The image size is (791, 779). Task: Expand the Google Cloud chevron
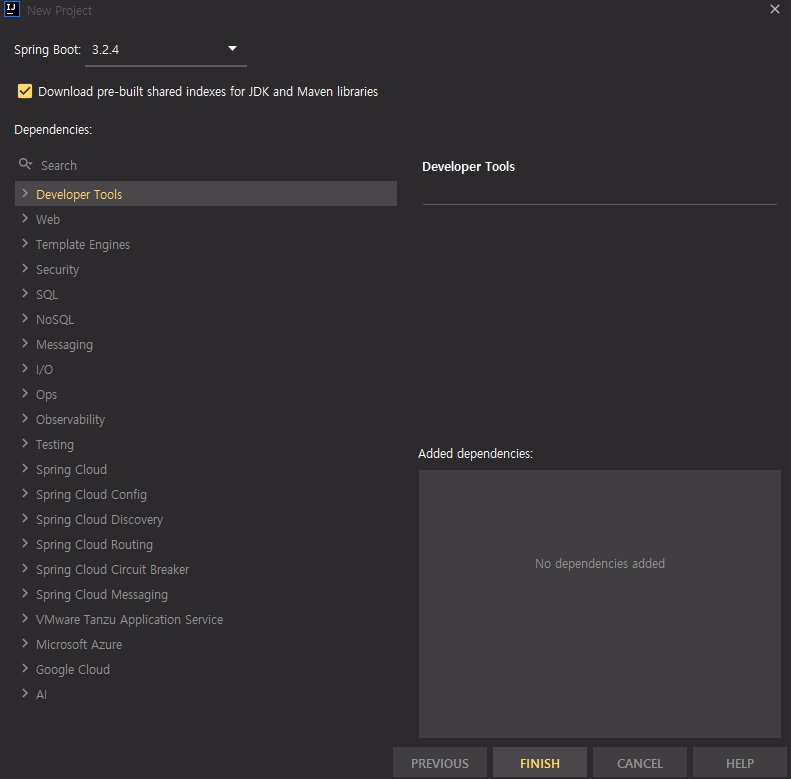(x=25, y=669)
